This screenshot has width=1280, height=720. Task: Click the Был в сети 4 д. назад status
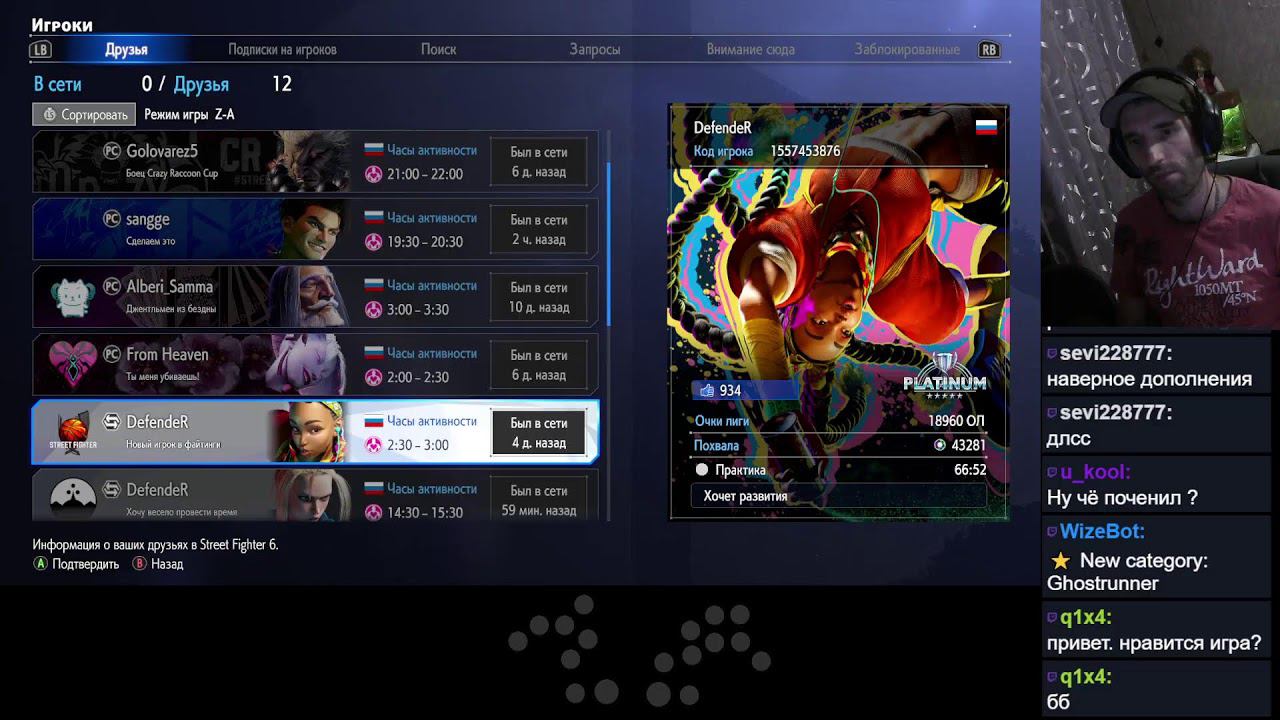click(538, 433)
